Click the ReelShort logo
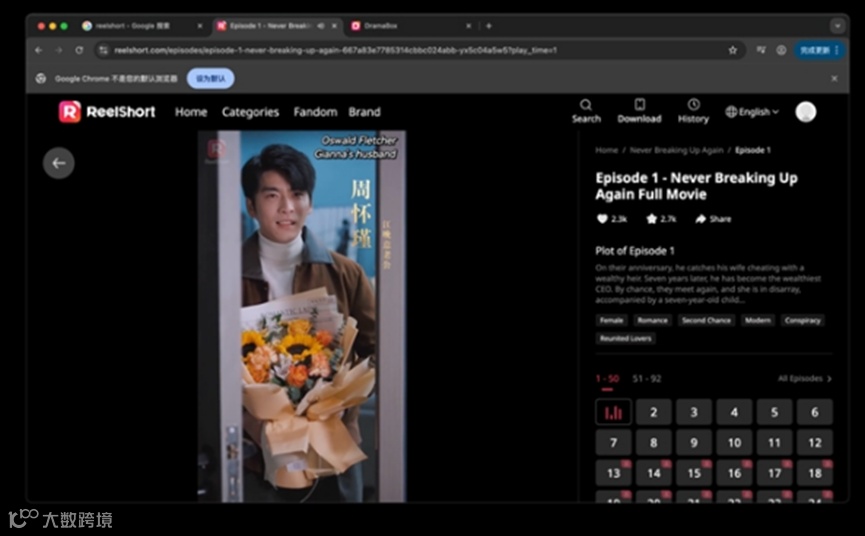 pos(107,112)
